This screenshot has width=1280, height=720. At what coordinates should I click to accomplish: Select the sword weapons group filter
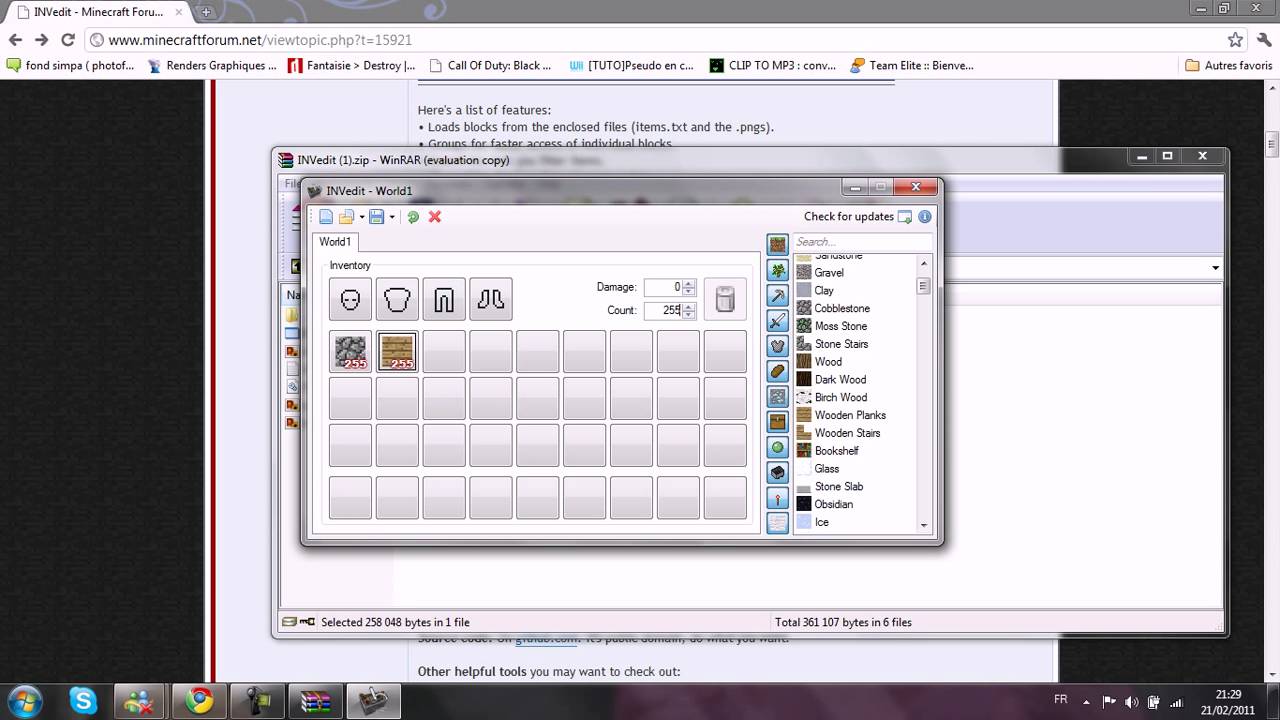pos(778,320)
